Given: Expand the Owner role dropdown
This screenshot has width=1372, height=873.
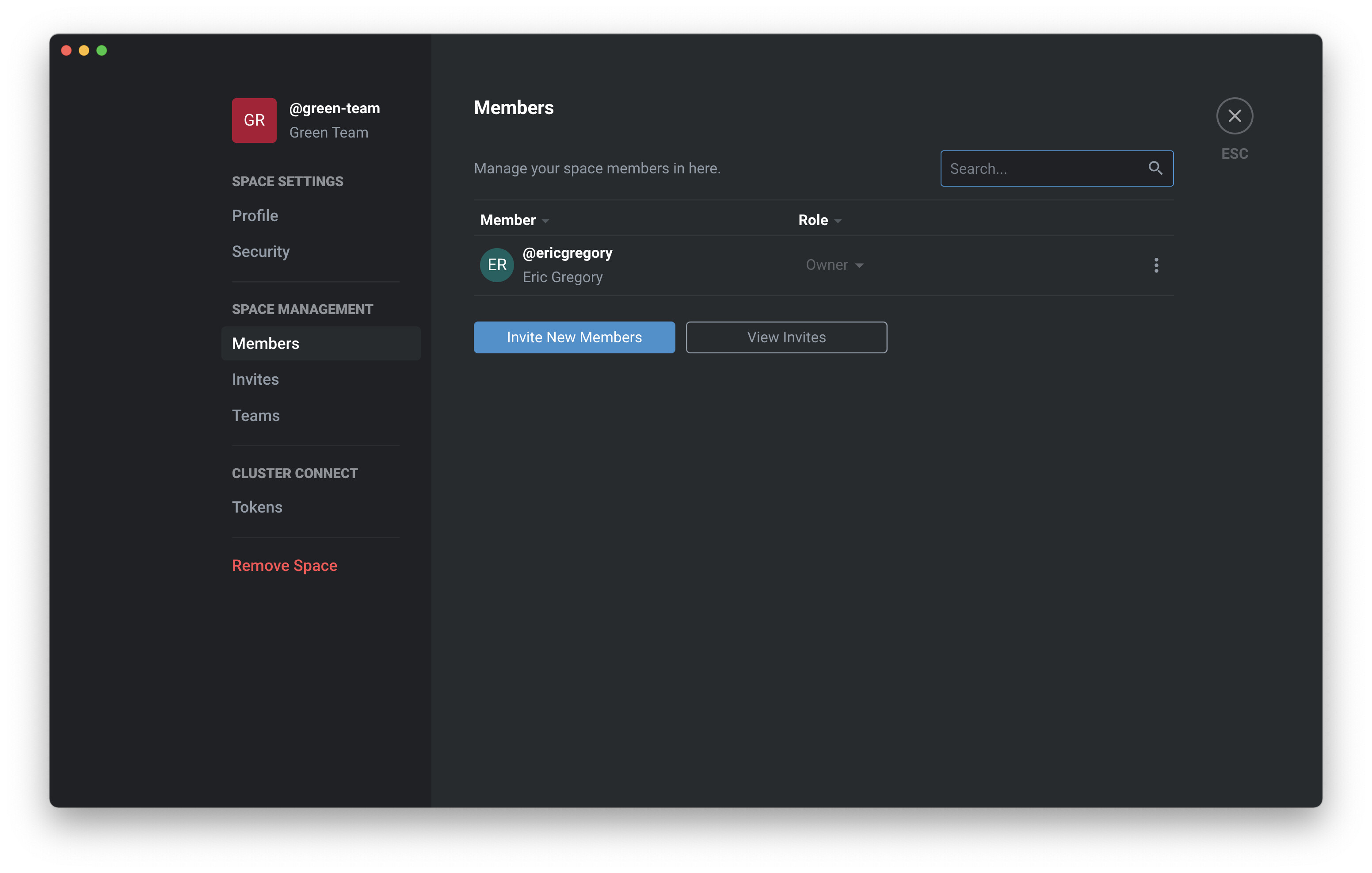Looking at the screenshot, I should pos(835,265).
